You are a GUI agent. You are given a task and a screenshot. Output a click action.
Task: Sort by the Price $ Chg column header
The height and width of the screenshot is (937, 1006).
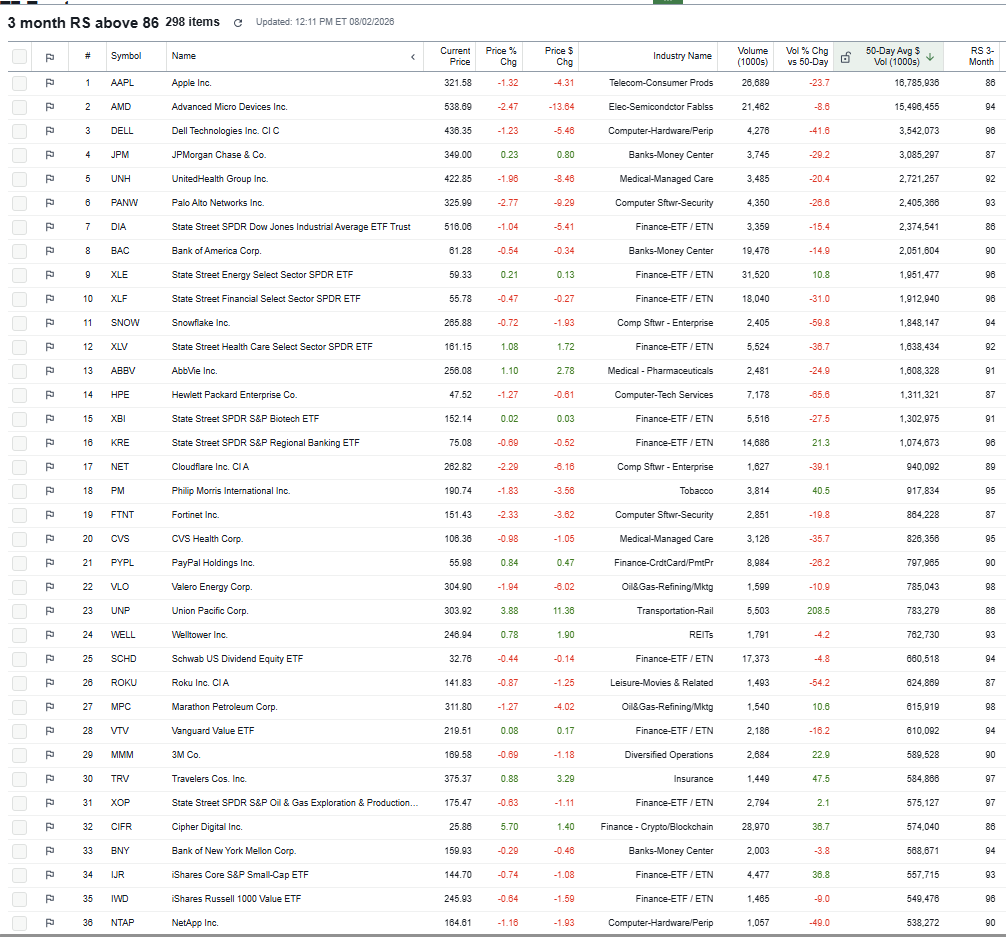tap(559, 56)
